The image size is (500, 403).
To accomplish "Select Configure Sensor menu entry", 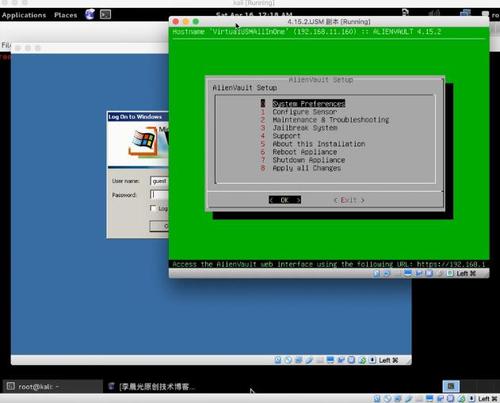I will tap(305, 112).
